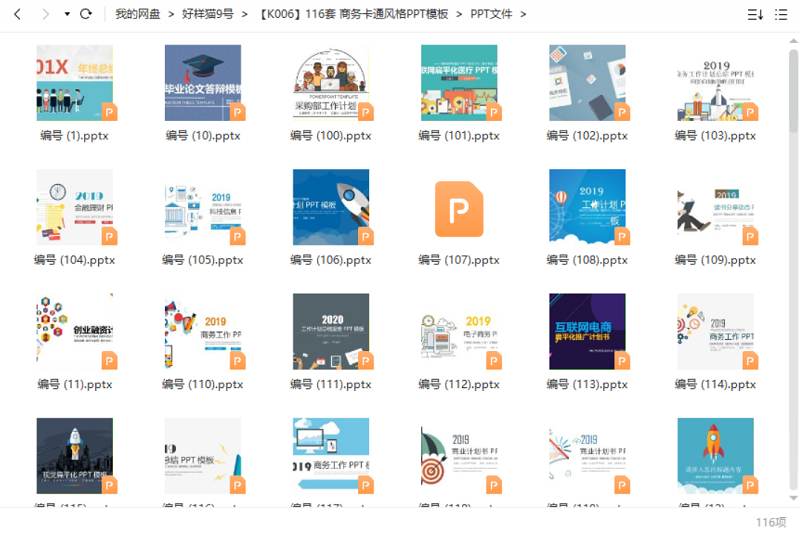
Task: Click the back navigation arrow
Action: pyautogui.click(x=17, y=14)
